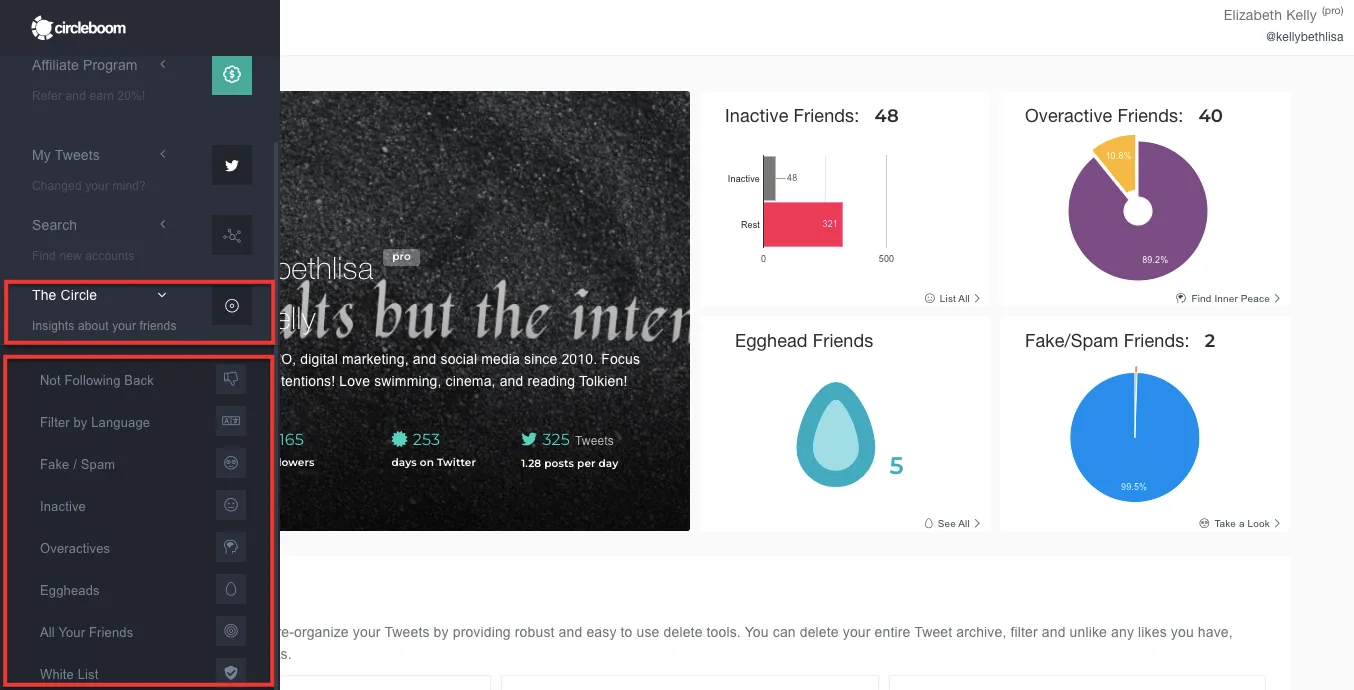Click the Not Following Back icon

[x=231, y=379]
